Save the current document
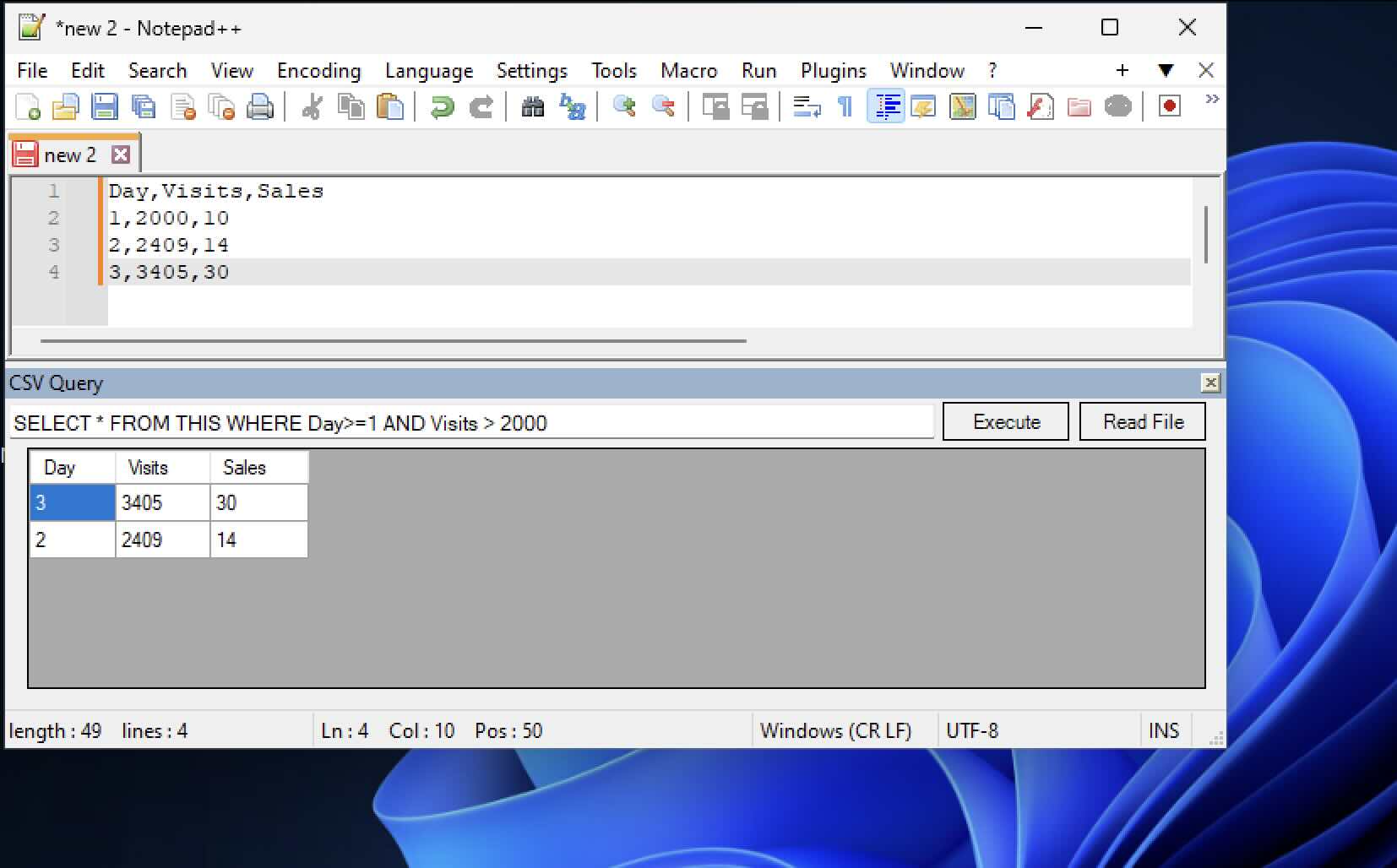This screenshot has height=868, width=1397. click(x=105, y=106)
